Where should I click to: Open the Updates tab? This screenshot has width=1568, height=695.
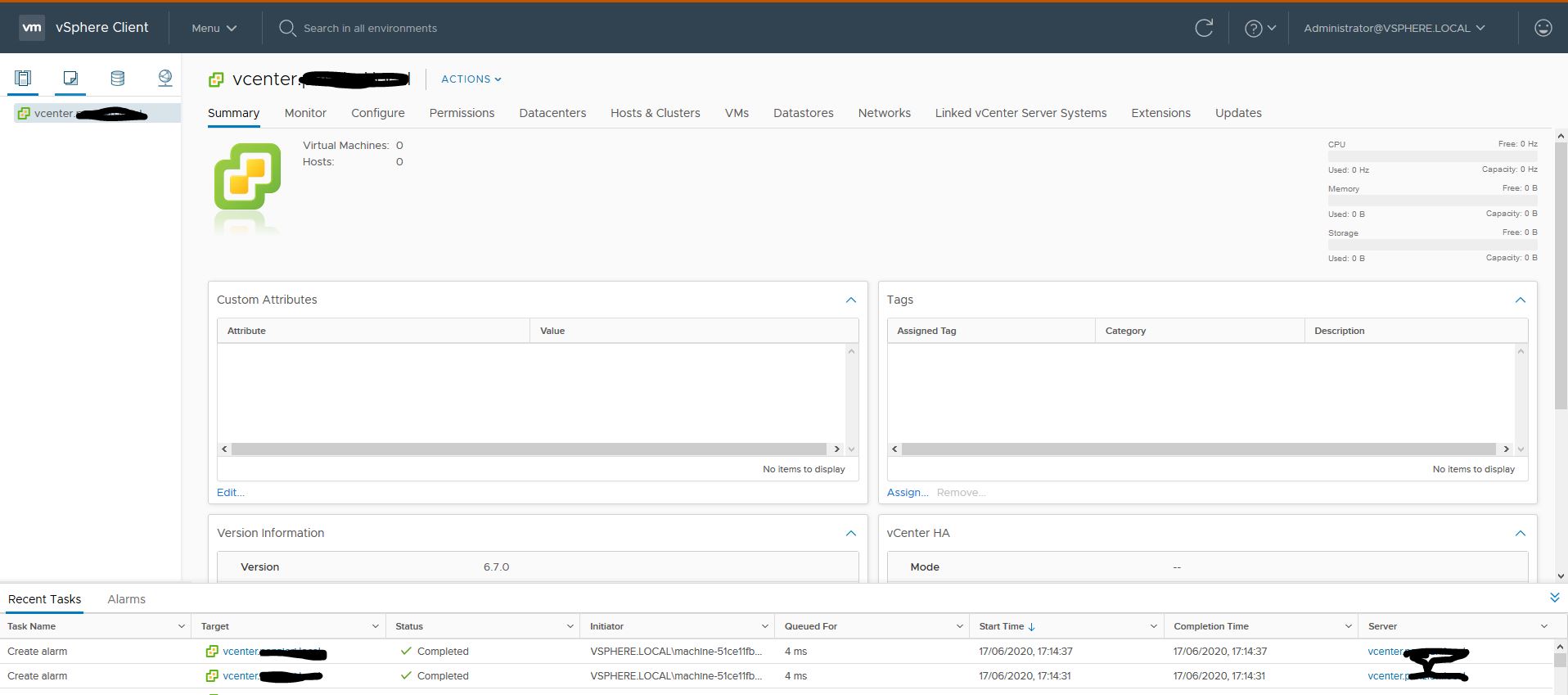(x=1238, y=113)
